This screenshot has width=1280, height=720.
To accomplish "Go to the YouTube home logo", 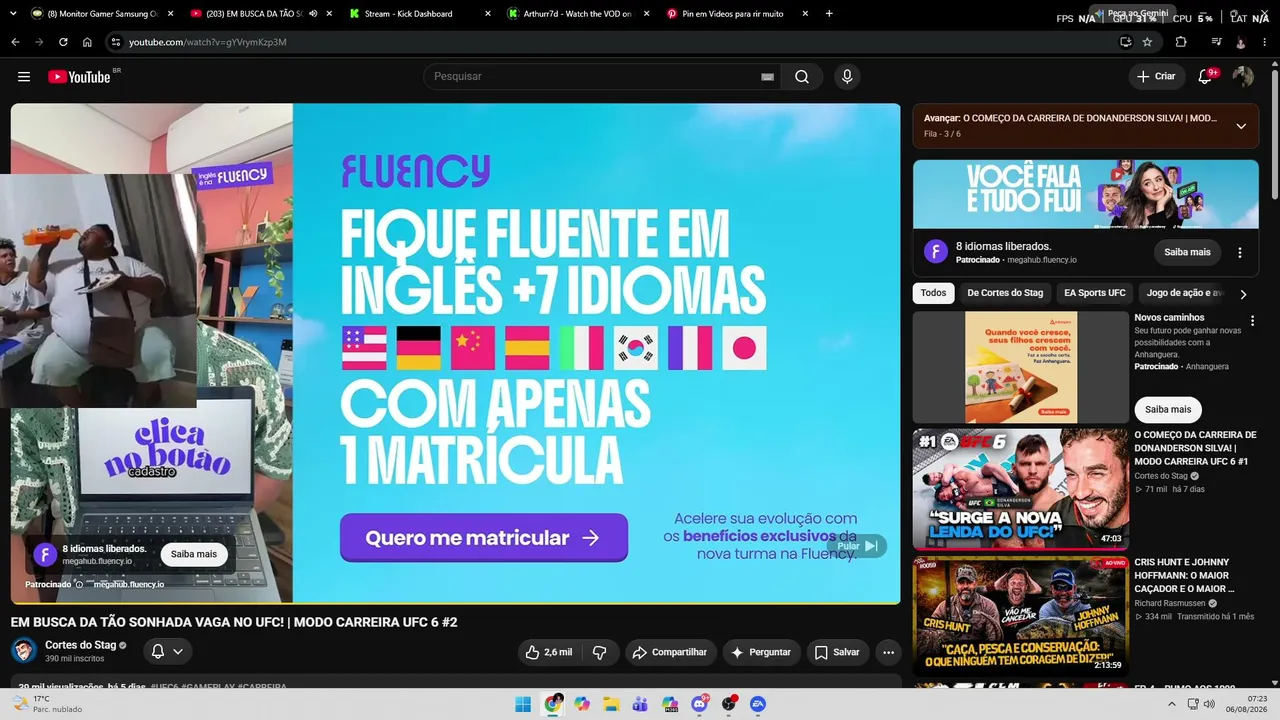I will click(79, 77).
